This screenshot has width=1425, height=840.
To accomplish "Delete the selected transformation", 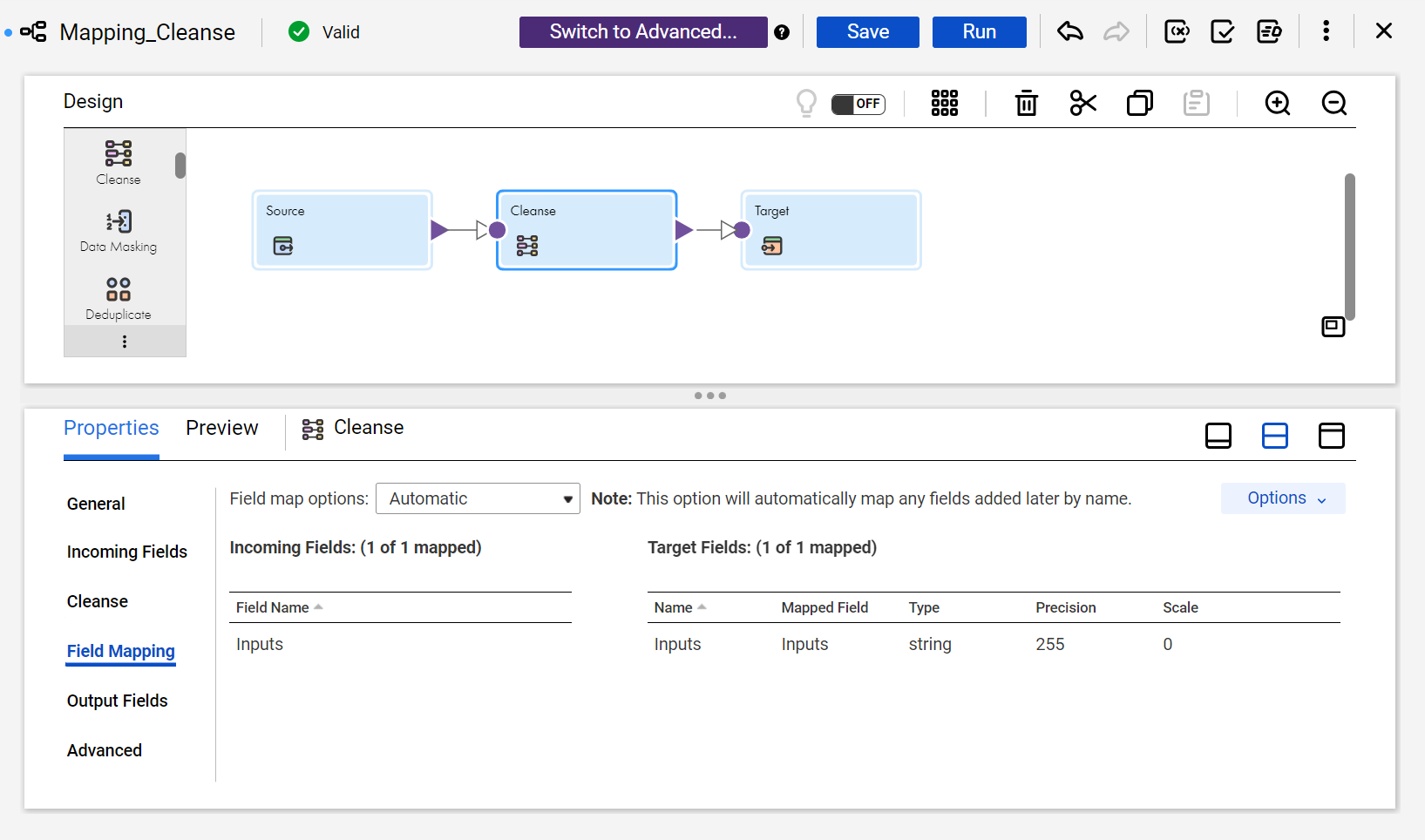I will (x=1027, y=103).
